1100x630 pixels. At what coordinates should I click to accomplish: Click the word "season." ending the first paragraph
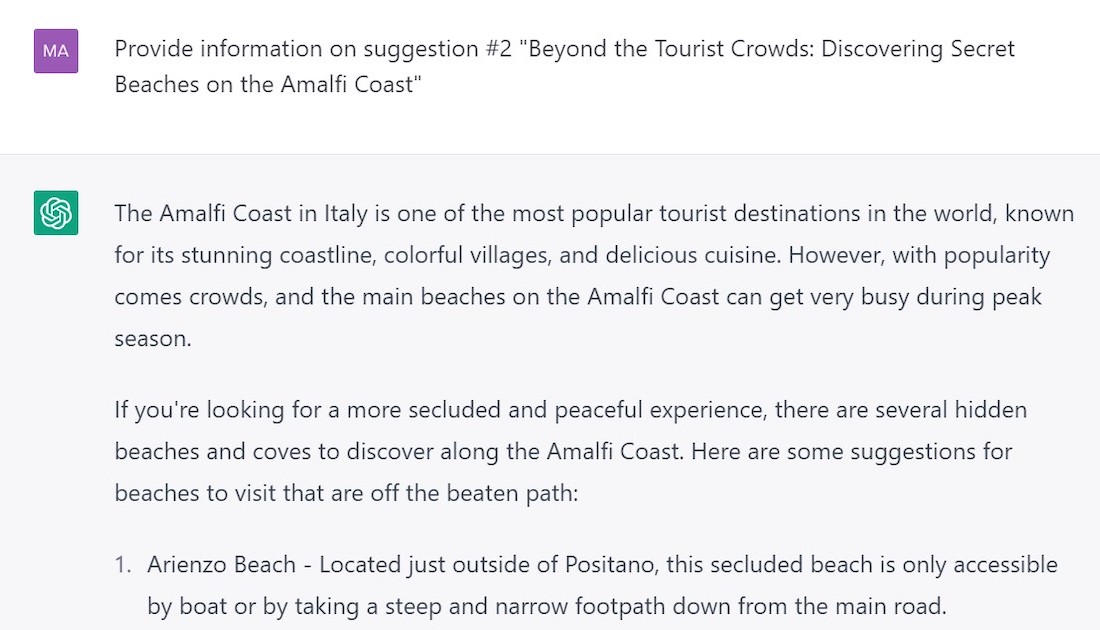click(153, 339)
